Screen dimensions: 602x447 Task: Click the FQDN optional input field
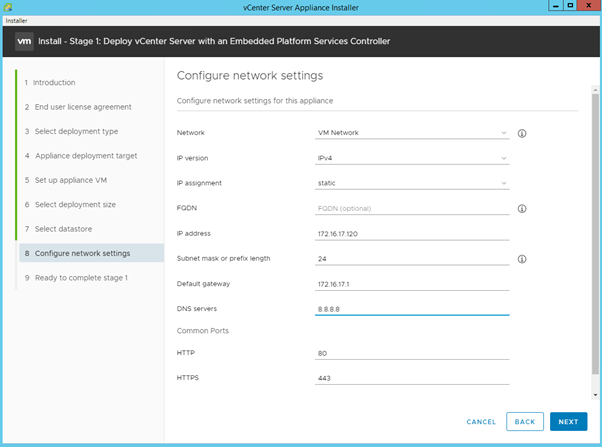(412, 209)
